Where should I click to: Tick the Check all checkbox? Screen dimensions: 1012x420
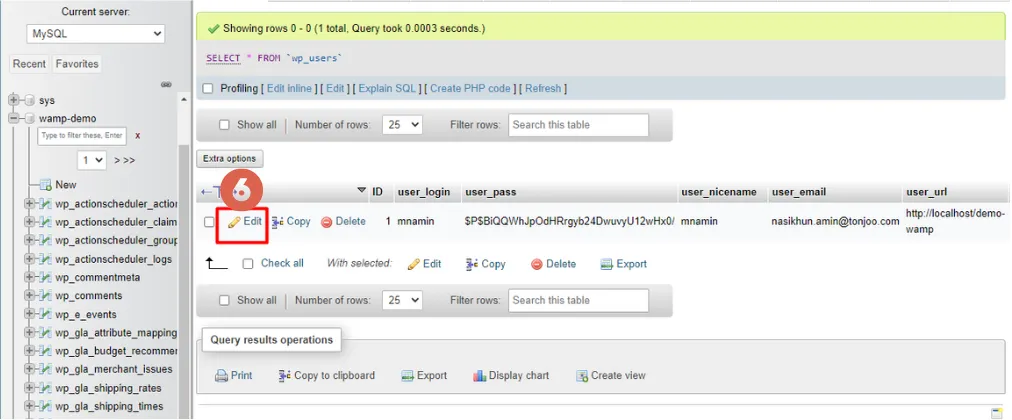click(x=248, y=264)
